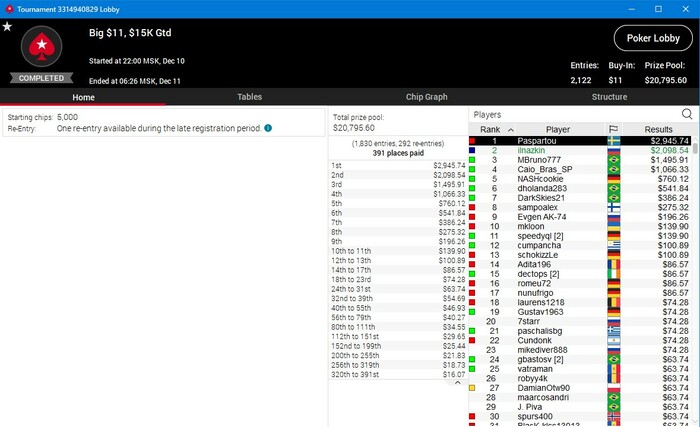Viewport: 700px width, 427px height.
Task: Click the Germany flag beside NASHcookie
Action: (x=614, y=179)
